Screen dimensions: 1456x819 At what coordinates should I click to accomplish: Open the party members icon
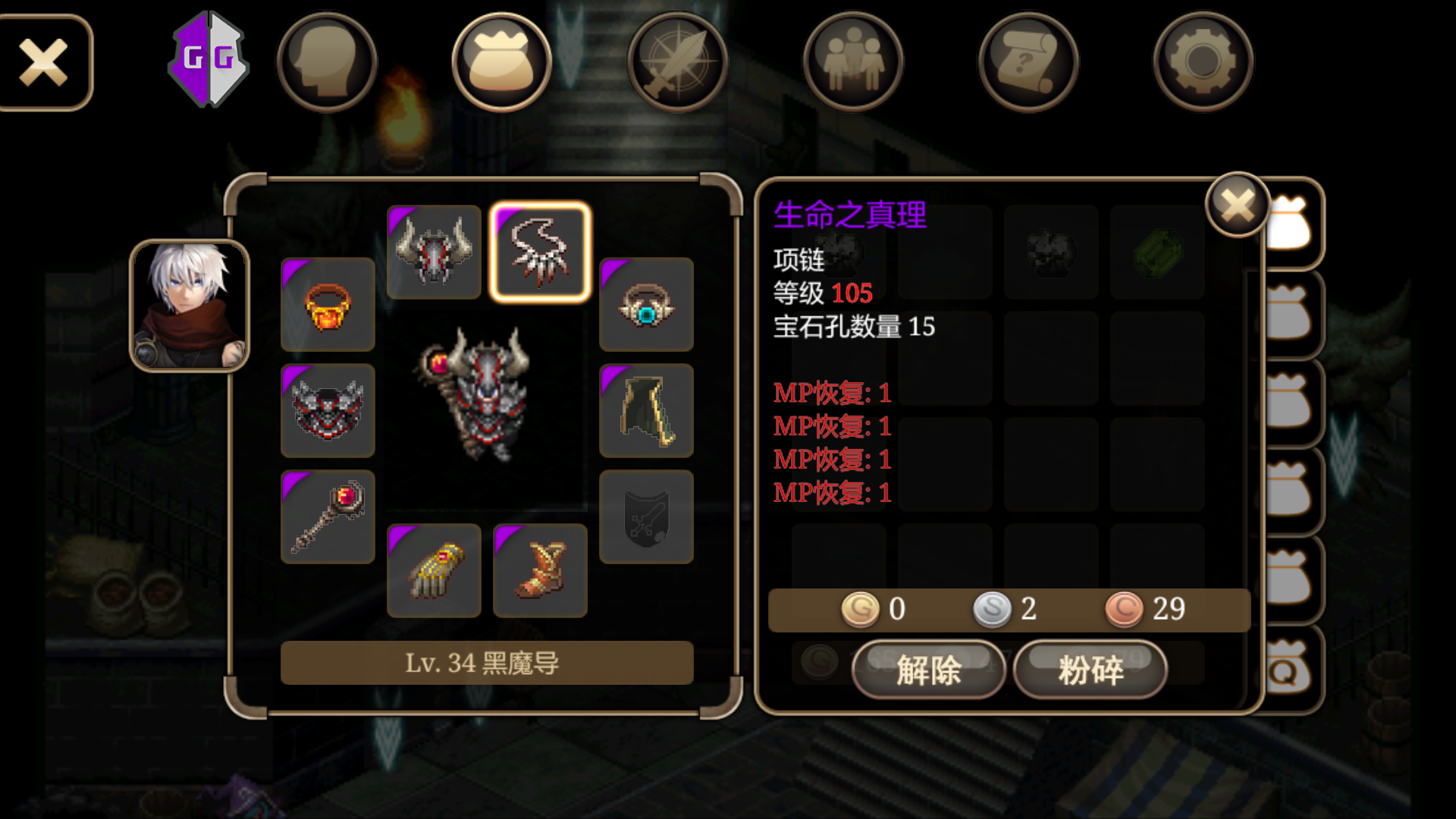(853, 62)
